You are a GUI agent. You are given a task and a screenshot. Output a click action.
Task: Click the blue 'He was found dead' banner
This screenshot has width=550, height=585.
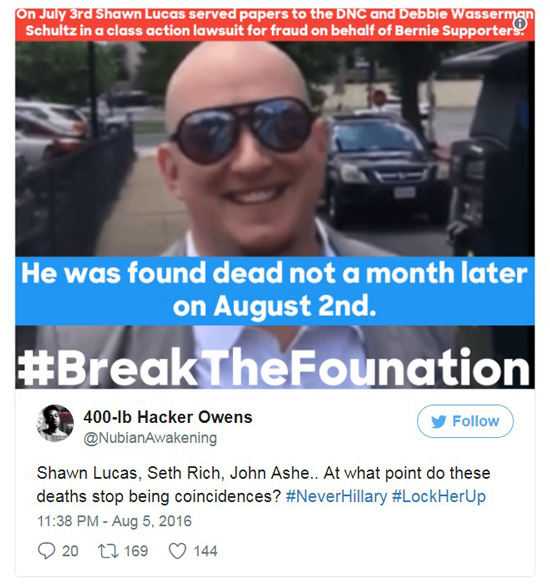(275, 291)
